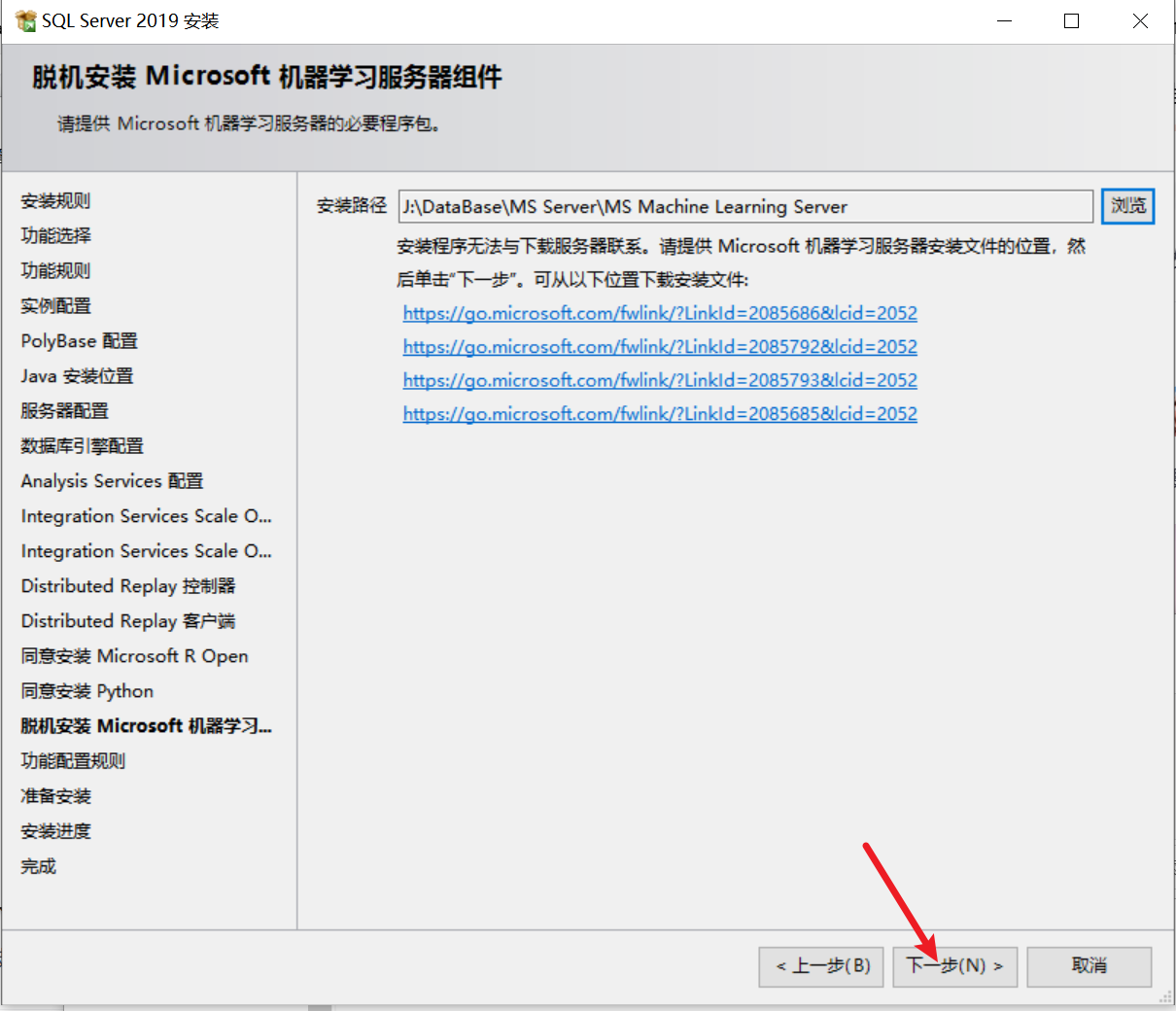Open the LinkId=2085685 download link

tap(660, 414)
